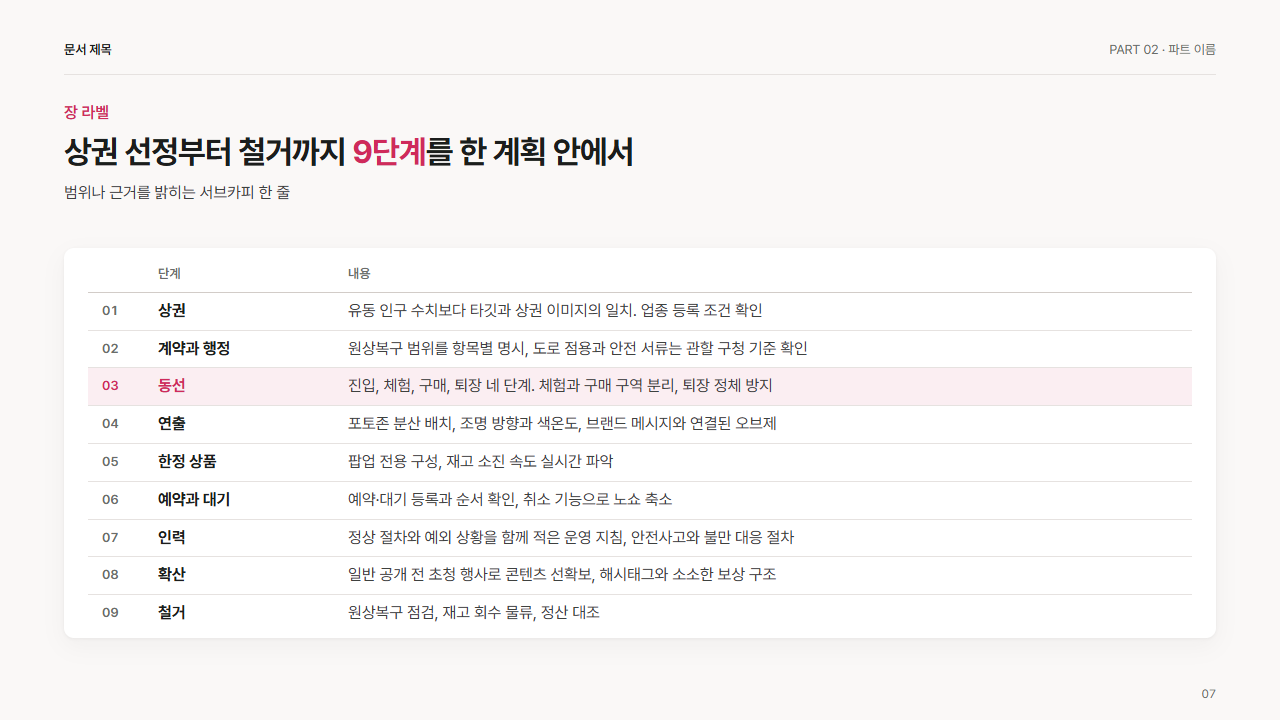This screenshot has width=1280, height=720.
Task: Select the '확산' stage cell
Action: pyautogui.click(x=172, y=575)
